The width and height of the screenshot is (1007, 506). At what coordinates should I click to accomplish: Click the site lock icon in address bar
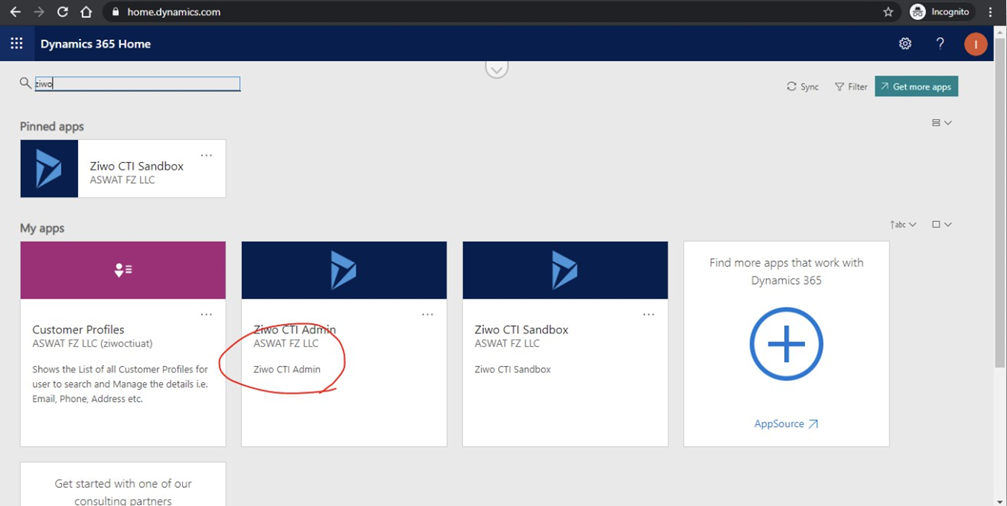tap(116, 12)
